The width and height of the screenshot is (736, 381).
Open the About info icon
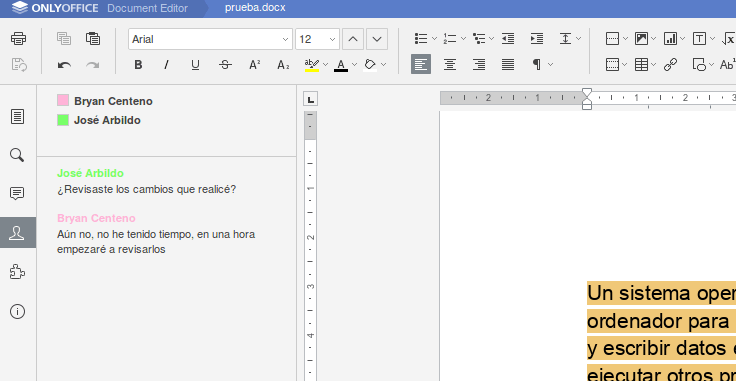click(17, 312)
